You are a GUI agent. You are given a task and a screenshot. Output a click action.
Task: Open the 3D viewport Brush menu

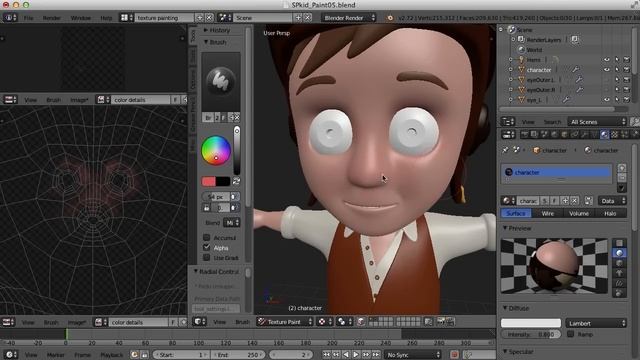tap(242, 322)
